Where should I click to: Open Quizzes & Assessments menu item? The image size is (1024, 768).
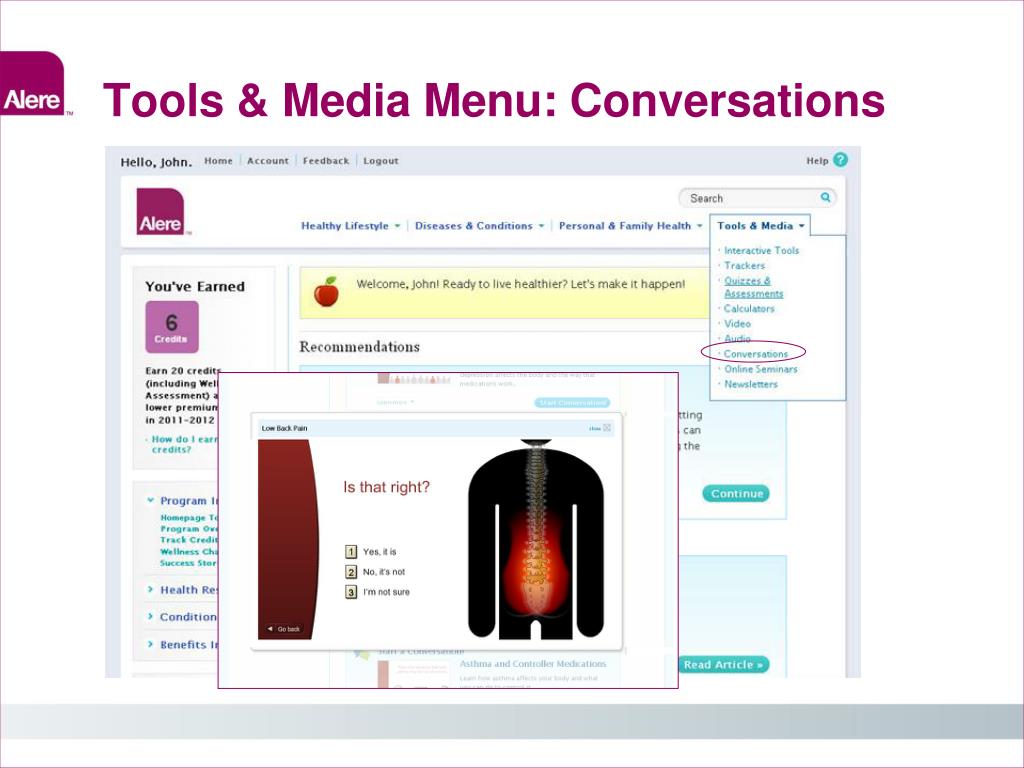point(754,287)
